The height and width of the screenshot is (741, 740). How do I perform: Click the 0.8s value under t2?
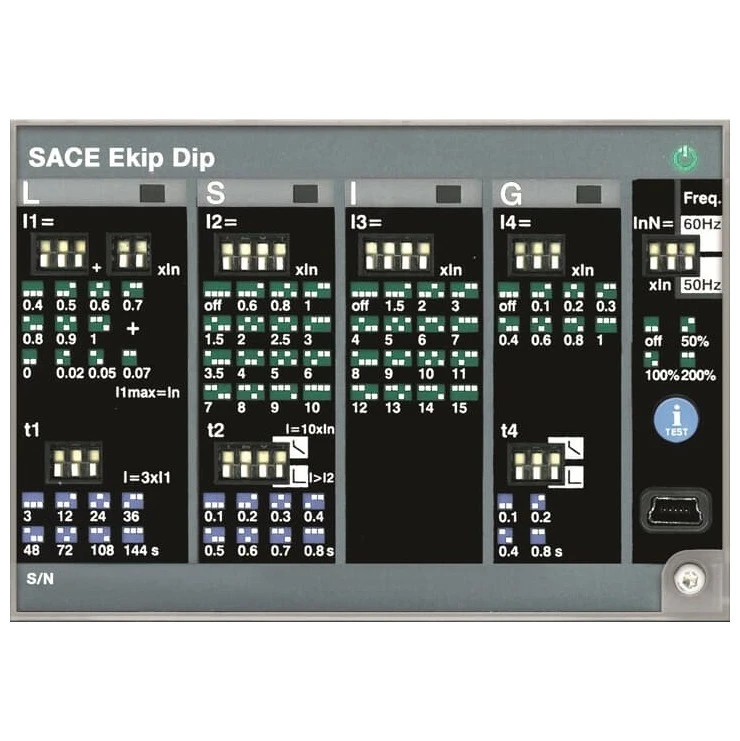pos(319,551)
